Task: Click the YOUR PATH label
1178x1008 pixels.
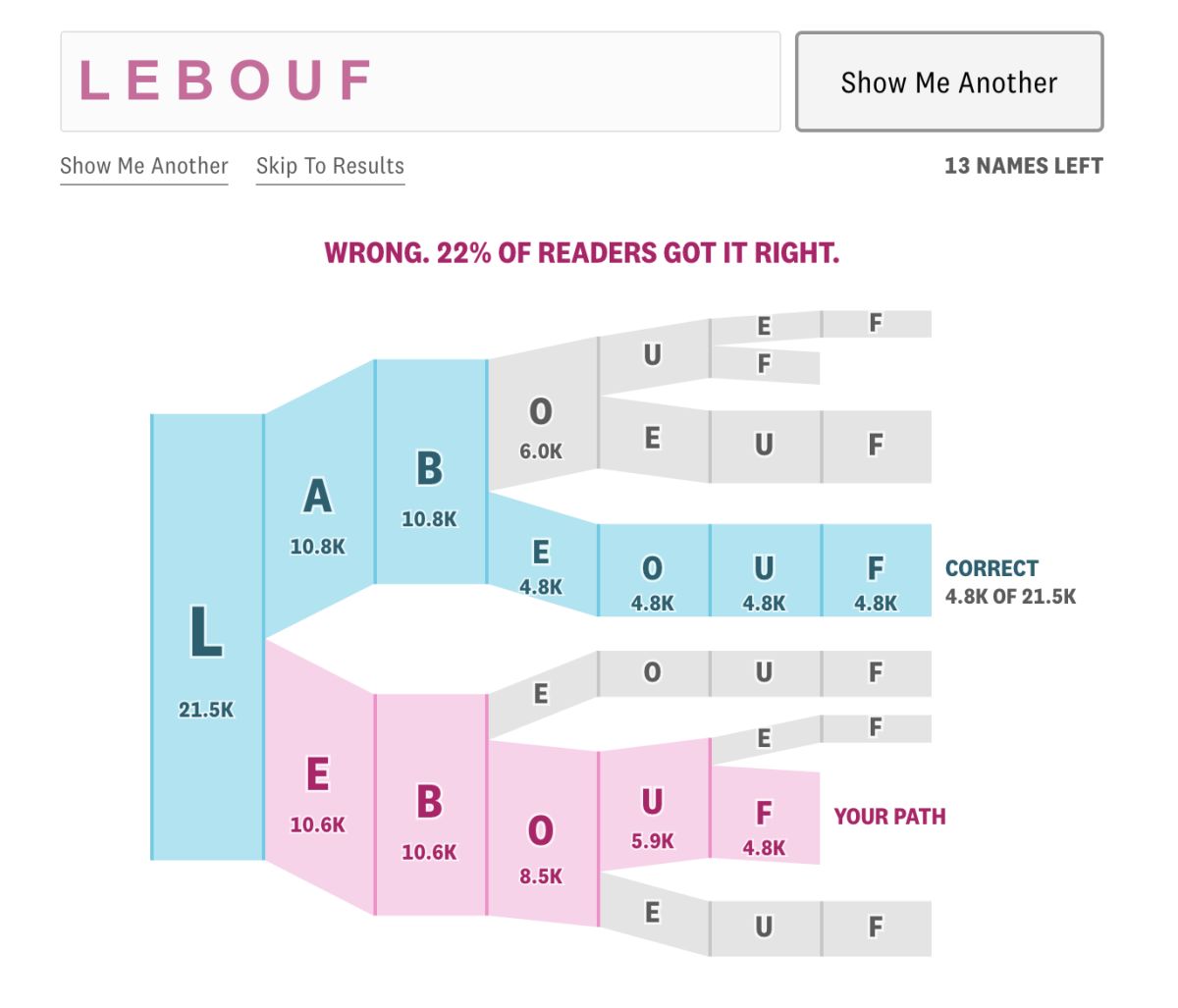Action: (x=889, y=817)
